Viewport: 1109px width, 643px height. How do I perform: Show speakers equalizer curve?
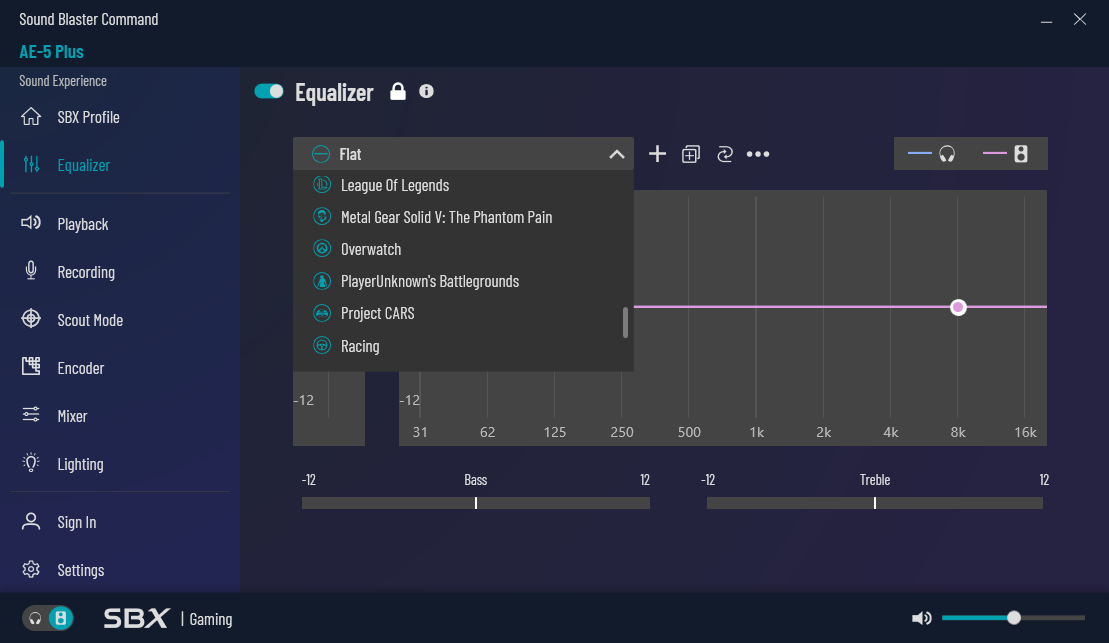[1005, 153]
